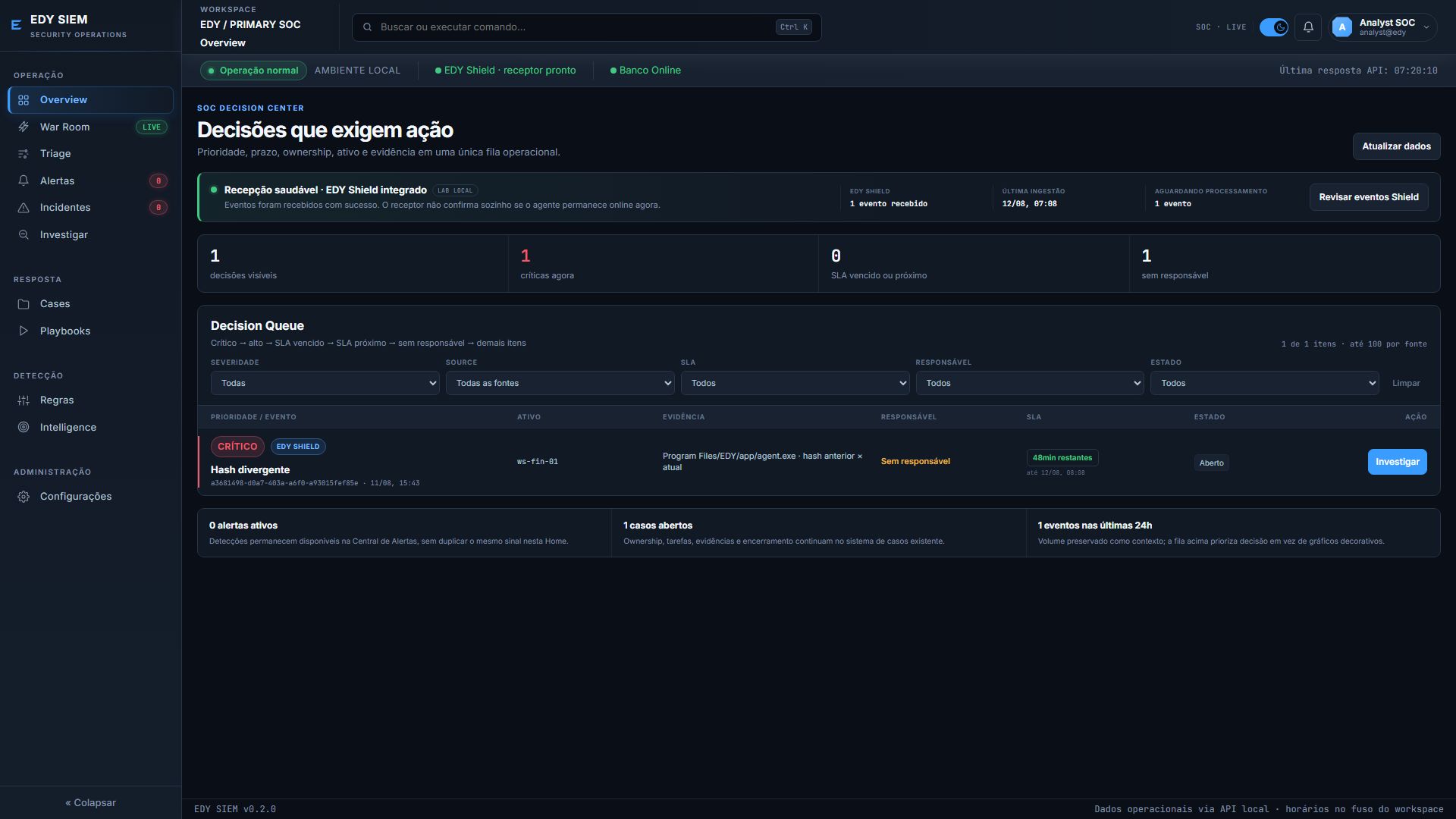Click the Intelligence target icon
Viewport: 1456px width, 819px height.
click(24, 428)
